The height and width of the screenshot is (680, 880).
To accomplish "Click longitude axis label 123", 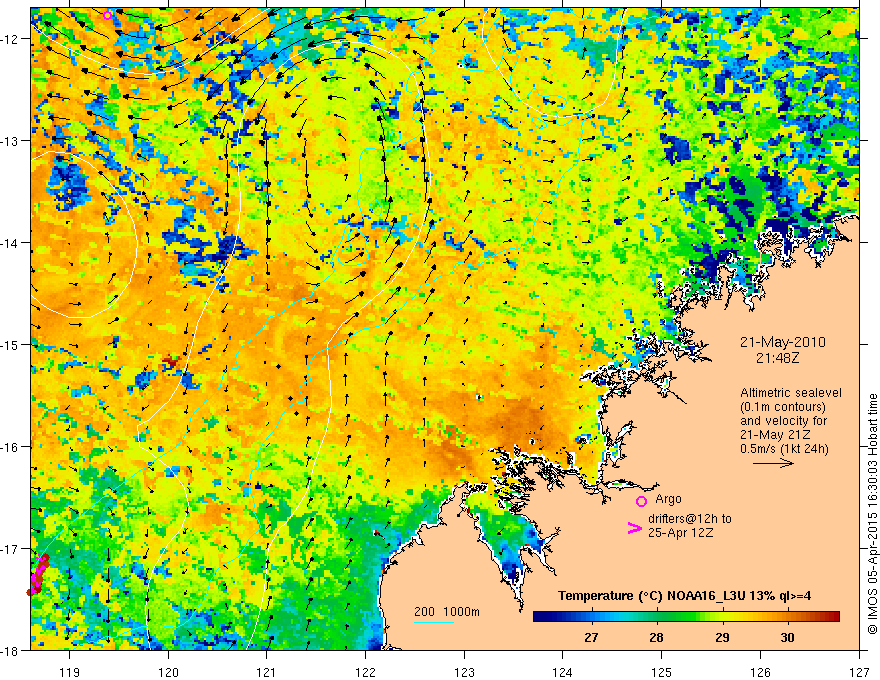I will (464, 672).
